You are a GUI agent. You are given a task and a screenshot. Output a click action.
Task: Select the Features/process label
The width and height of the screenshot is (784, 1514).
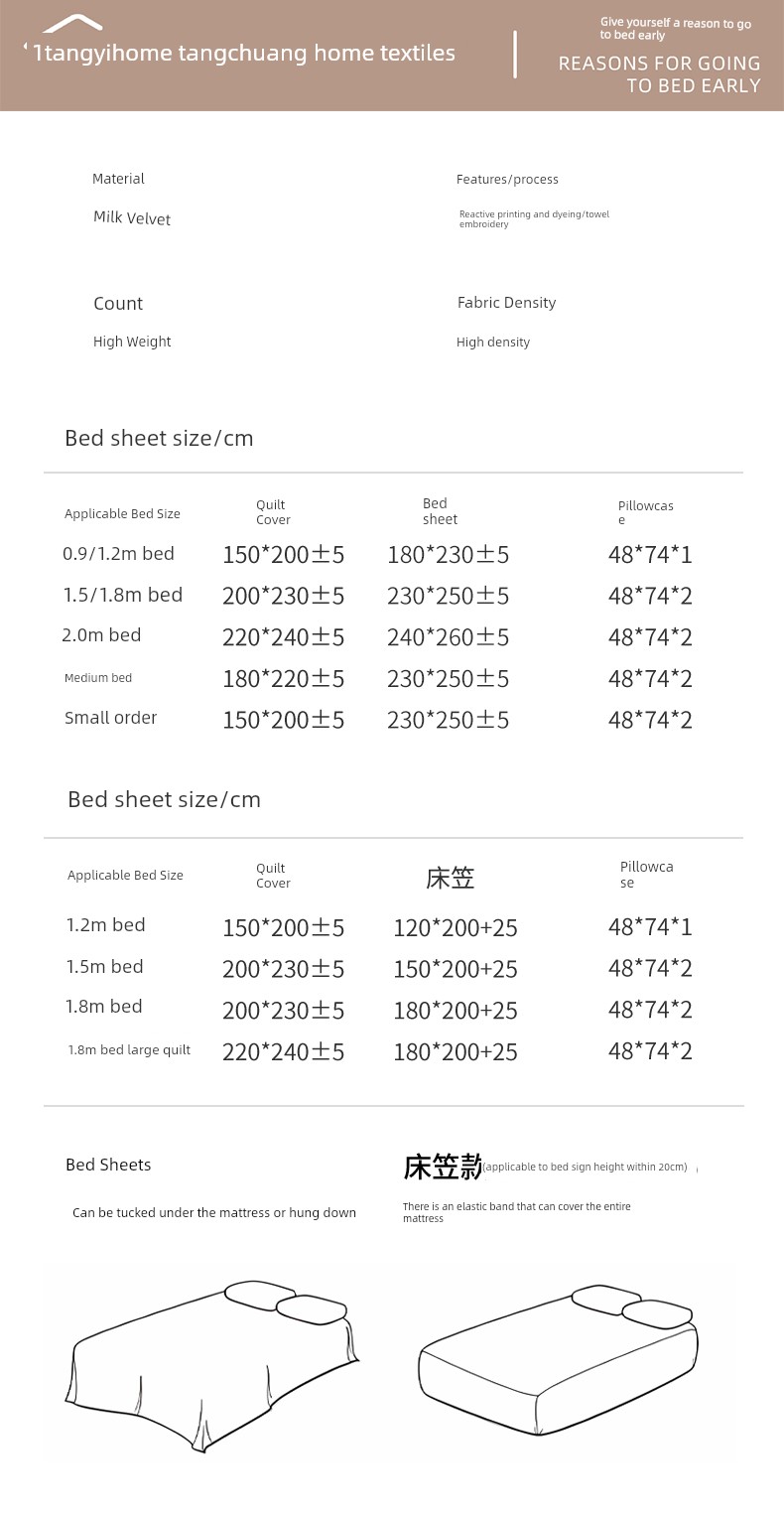(x=507, y=180)
